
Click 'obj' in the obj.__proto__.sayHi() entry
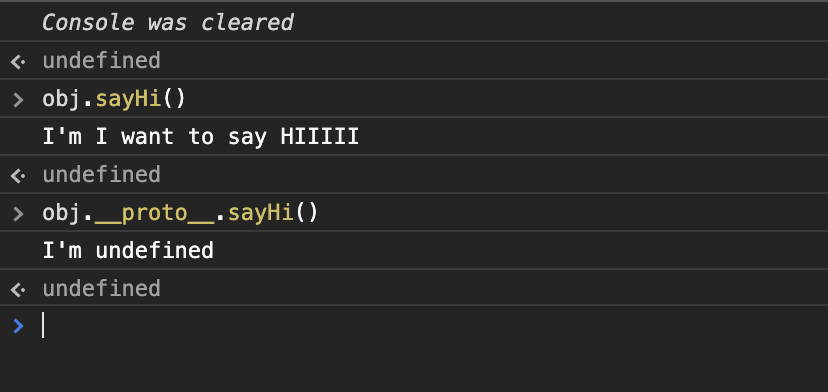coord(62,214)
